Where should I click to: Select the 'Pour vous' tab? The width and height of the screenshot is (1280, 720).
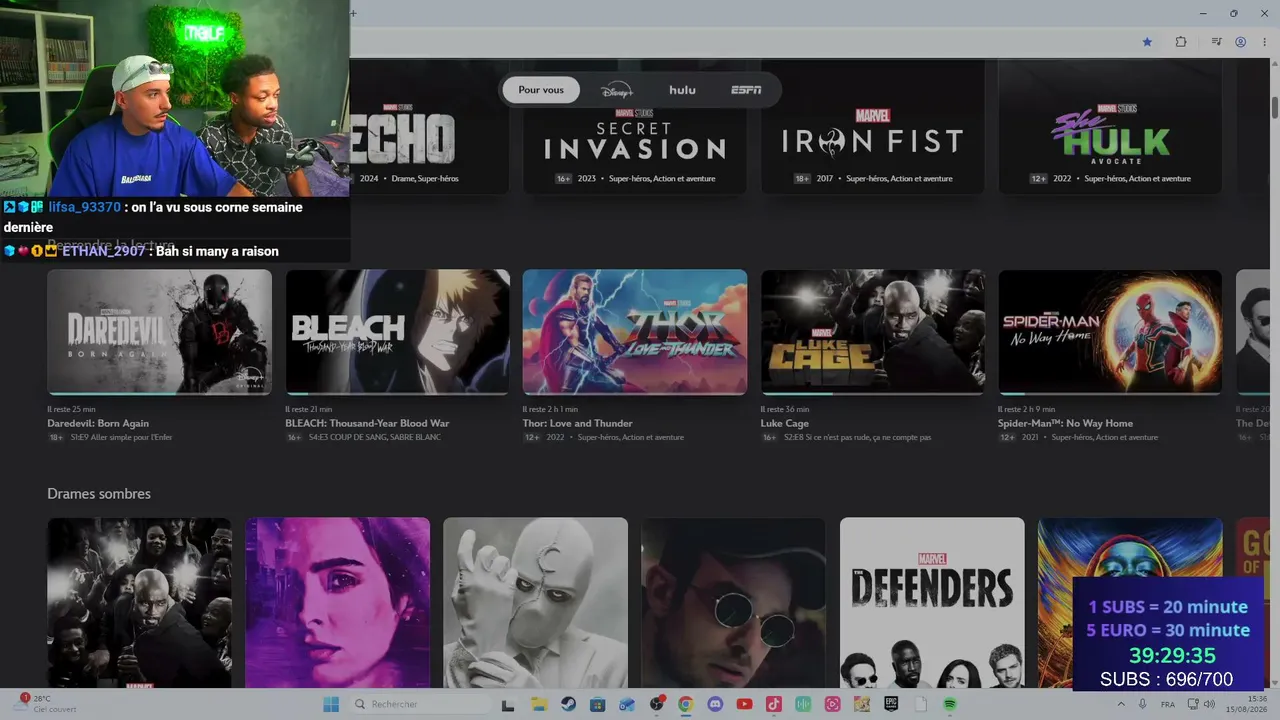point(541,90)
